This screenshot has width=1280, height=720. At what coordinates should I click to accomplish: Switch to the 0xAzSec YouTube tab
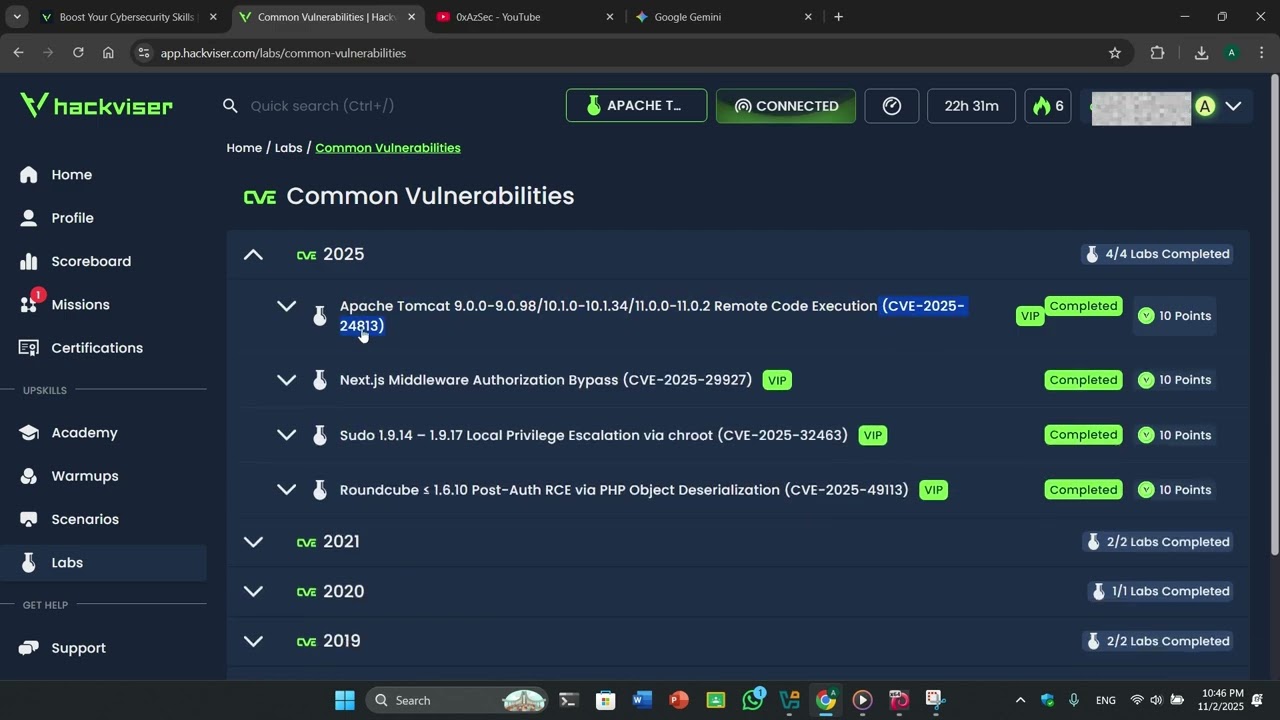[x=526, y=17]
